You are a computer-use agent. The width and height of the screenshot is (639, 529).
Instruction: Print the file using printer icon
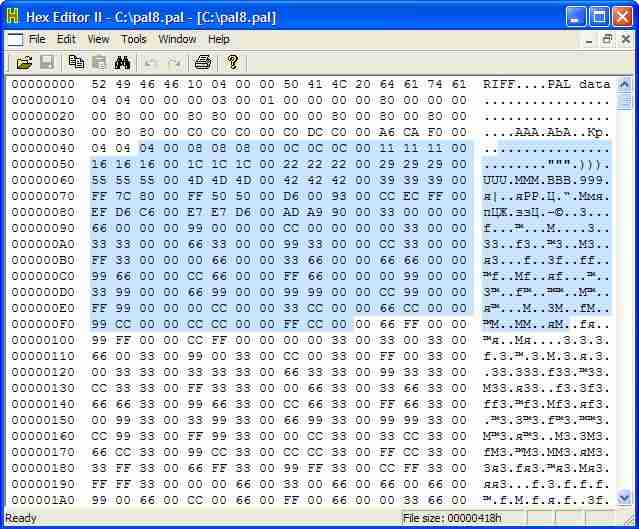[203, 63]
